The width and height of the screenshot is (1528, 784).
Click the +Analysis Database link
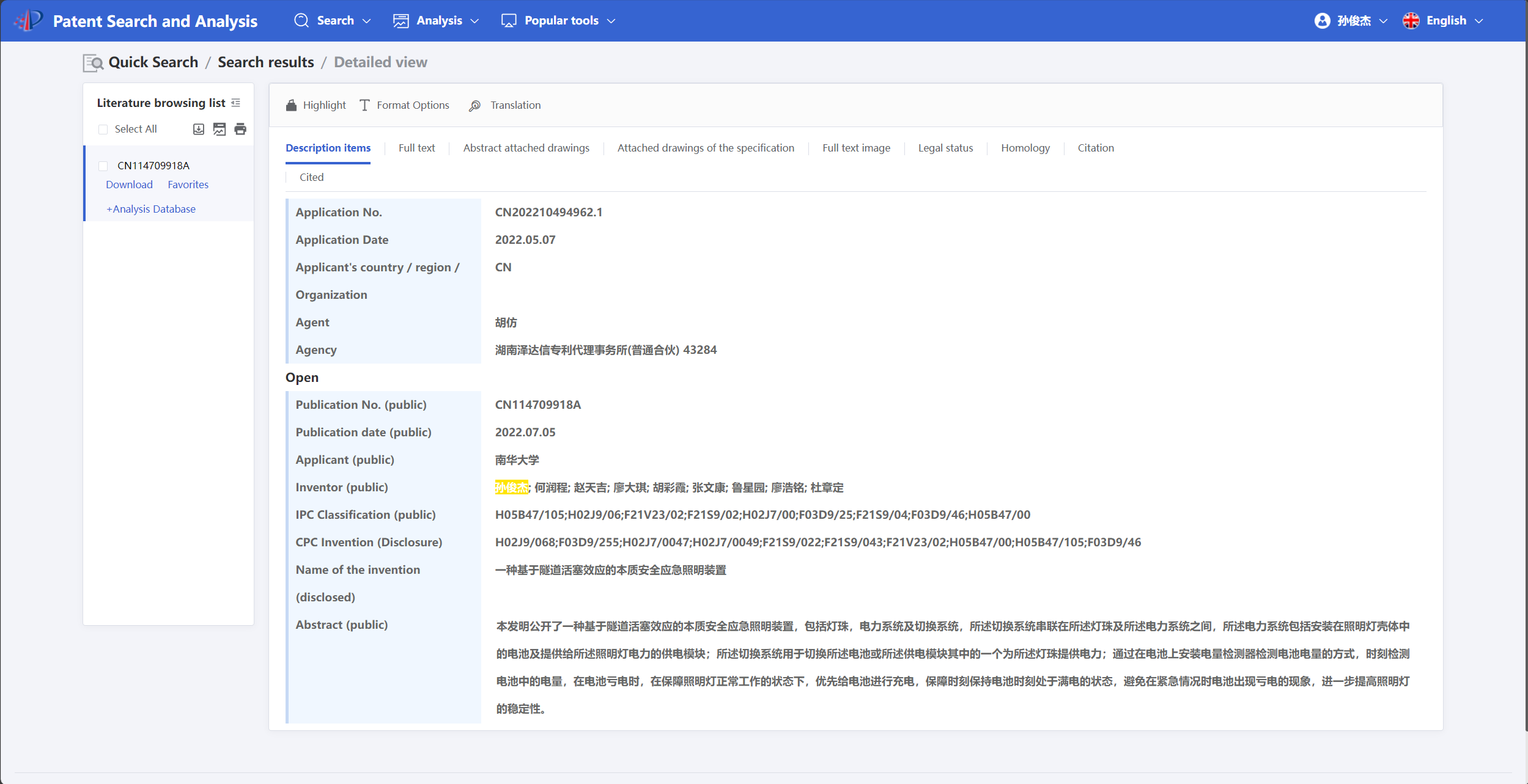(x=151, y=209)
